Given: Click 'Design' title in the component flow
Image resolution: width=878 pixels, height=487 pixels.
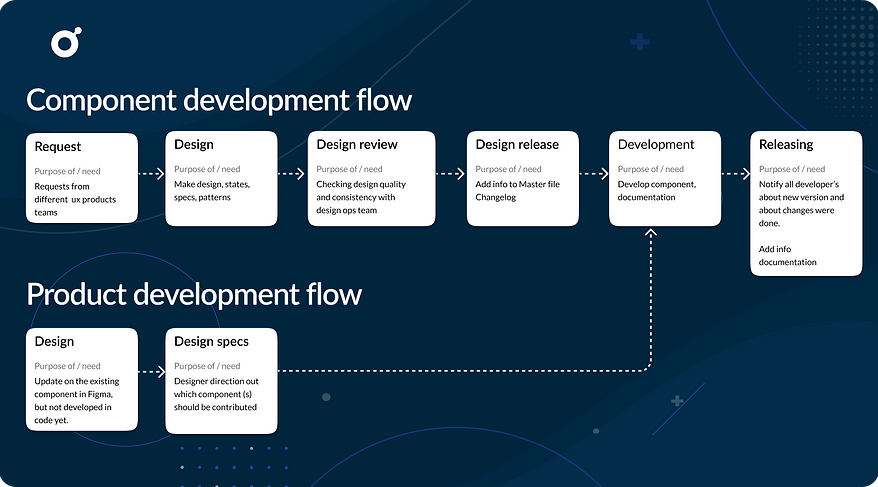Looking at the screenshot, I should point(194,144).
